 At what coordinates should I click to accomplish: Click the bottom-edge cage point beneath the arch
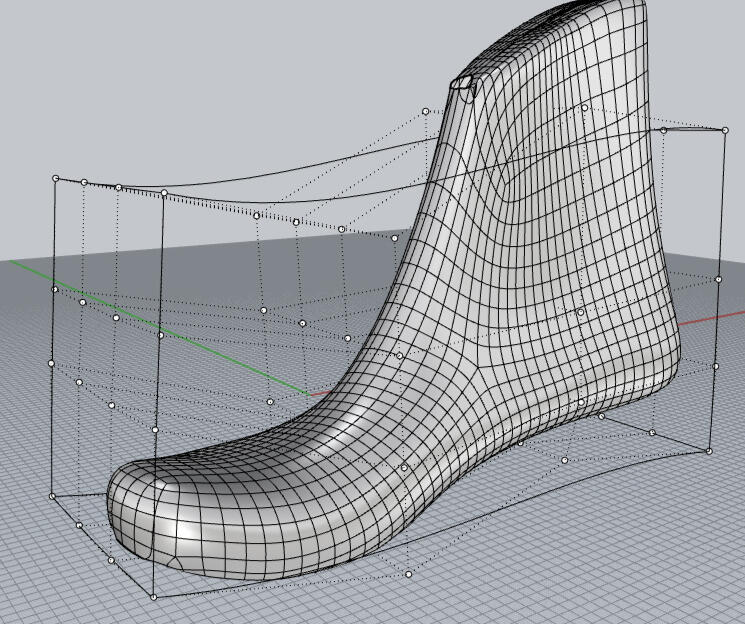point(409,574)
